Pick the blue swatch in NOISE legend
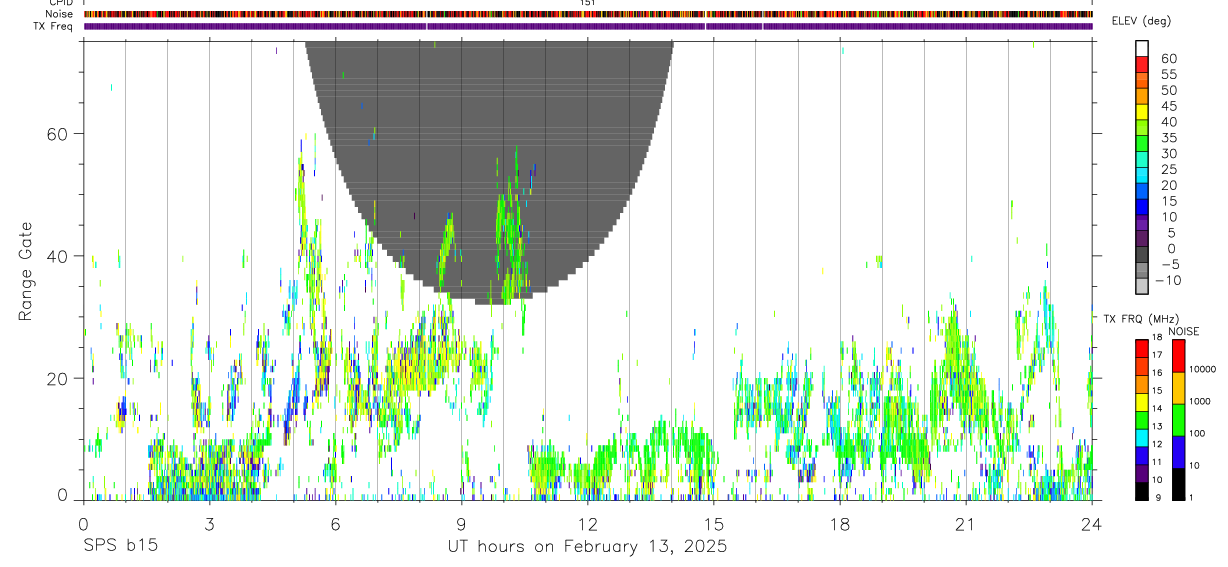This screenshot has width=1228, height=567. [1178, 452]
